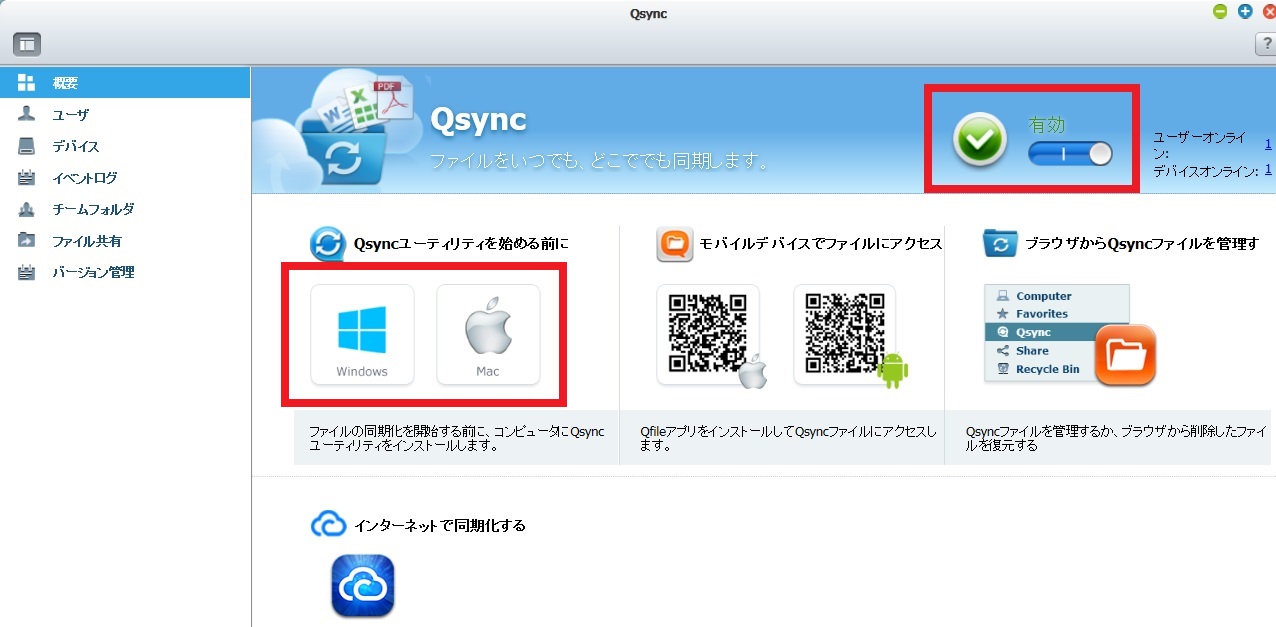This screenshot has width=1276, height=627.
Task: Click the icon beside バージョン管理
Action: (27, 272)
